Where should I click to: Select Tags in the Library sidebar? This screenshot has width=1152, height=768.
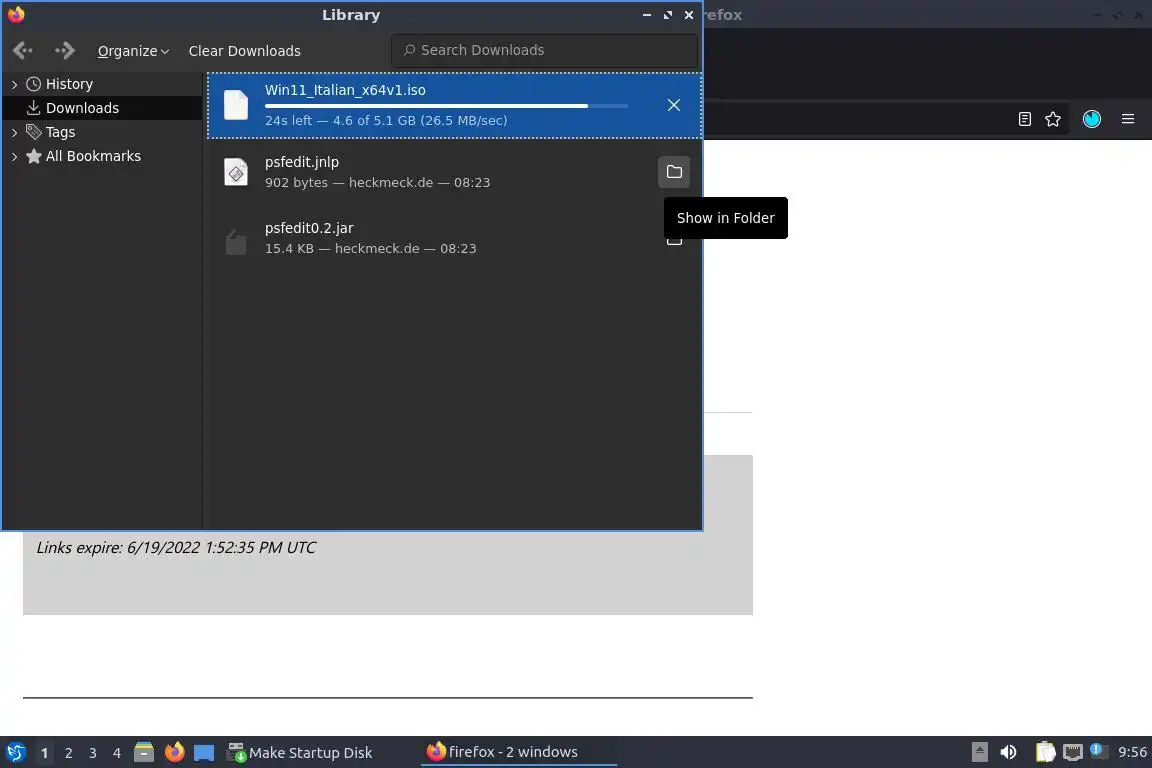[x=60, y=132]
